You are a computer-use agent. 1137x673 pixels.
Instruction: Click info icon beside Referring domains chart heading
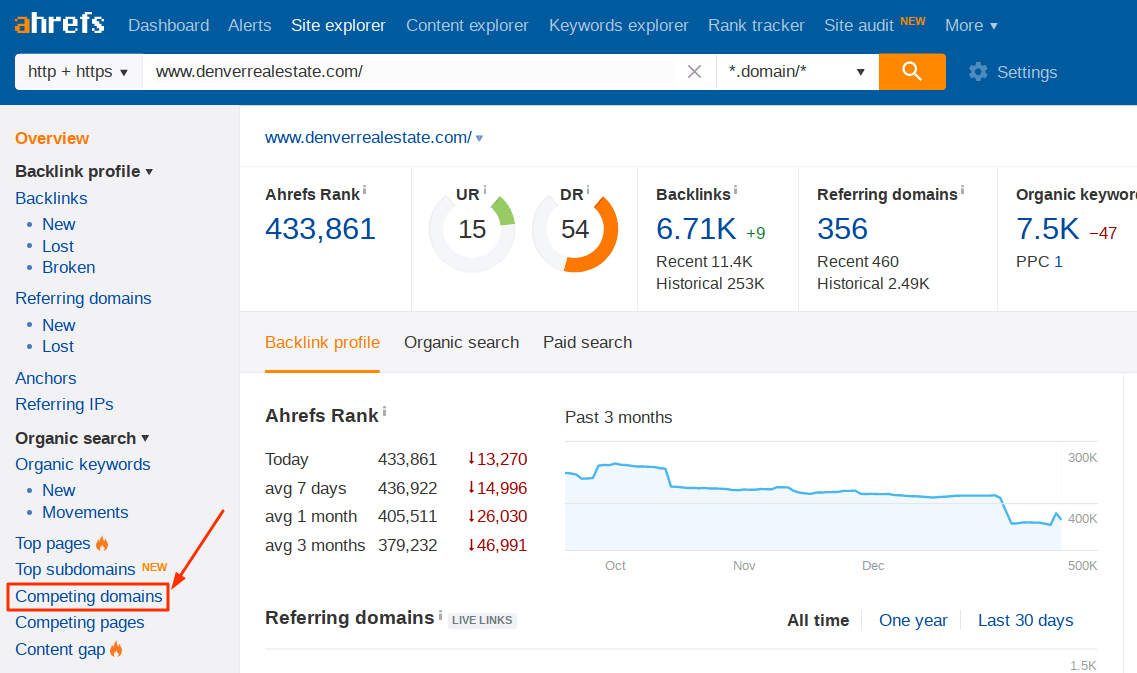[x=440, y=614]
